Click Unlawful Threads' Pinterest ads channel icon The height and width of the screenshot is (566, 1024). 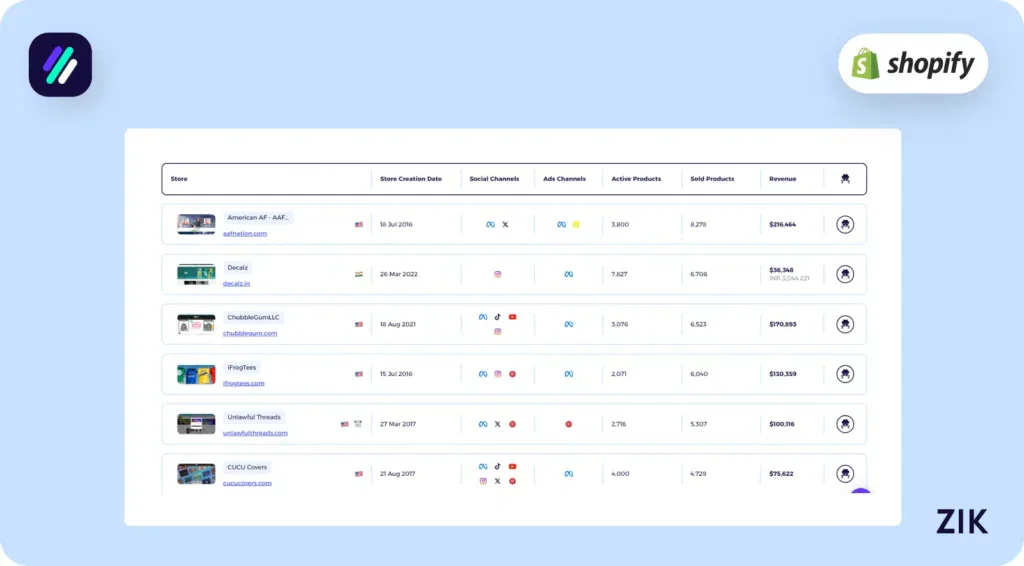(569, 424)
